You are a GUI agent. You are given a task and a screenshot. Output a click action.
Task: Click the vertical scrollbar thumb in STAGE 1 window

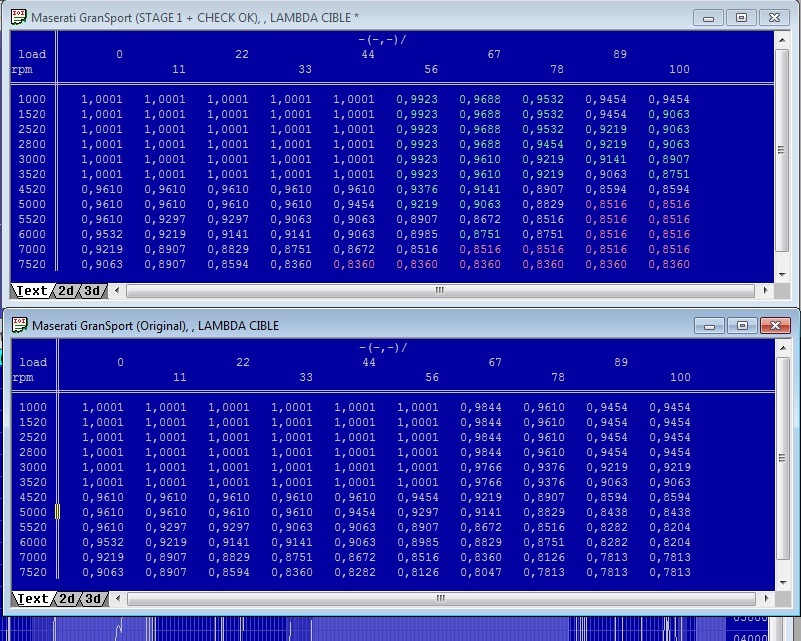(x=782, y=150)
